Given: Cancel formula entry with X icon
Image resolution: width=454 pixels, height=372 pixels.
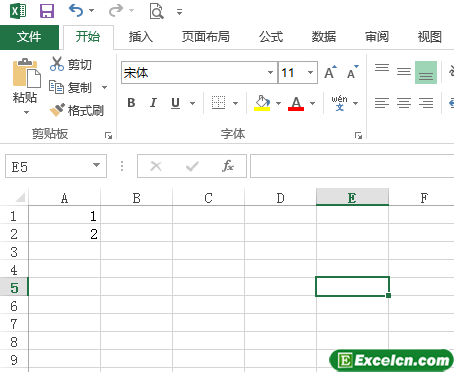Looking at the screenshot, I should click(x=156, y=166).
